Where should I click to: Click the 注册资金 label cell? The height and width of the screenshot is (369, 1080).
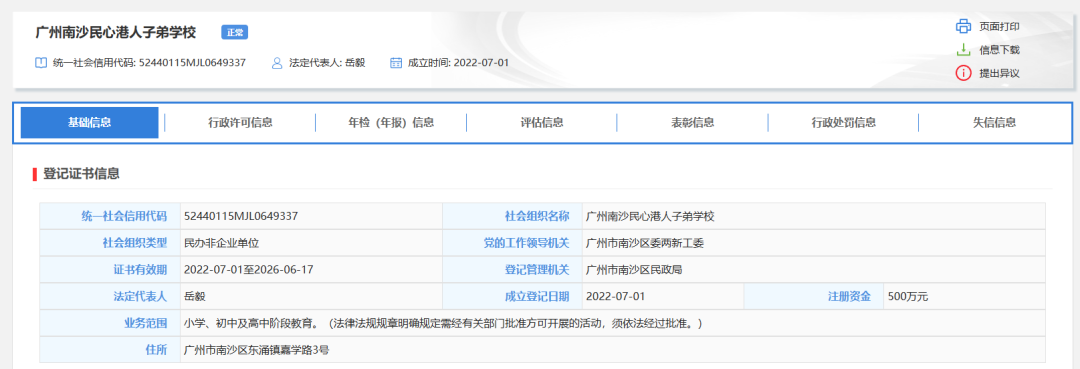(x=814, y=297)
